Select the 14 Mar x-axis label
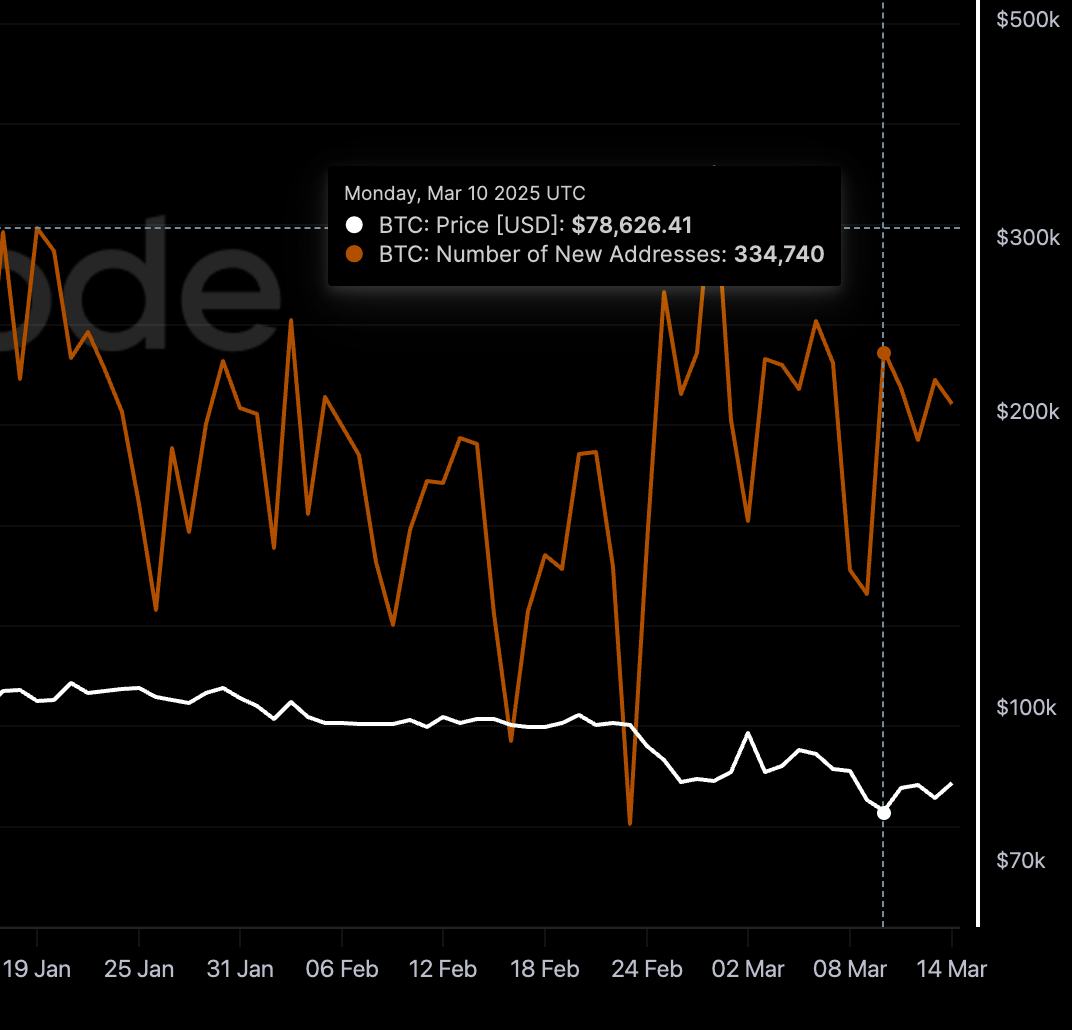 (x=952, y=969)
